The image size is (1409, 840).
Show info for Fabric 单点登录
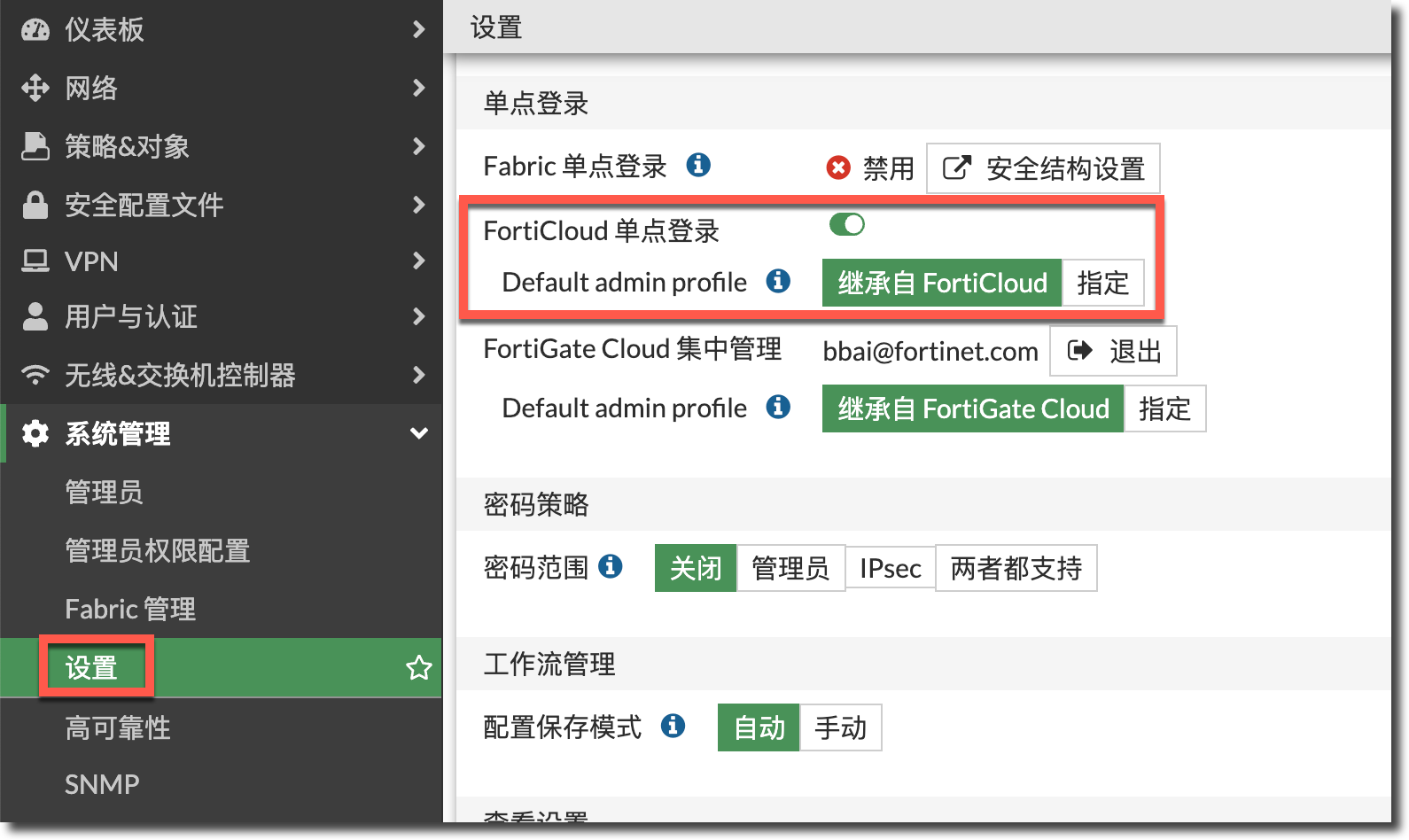[x=698, y=165]
